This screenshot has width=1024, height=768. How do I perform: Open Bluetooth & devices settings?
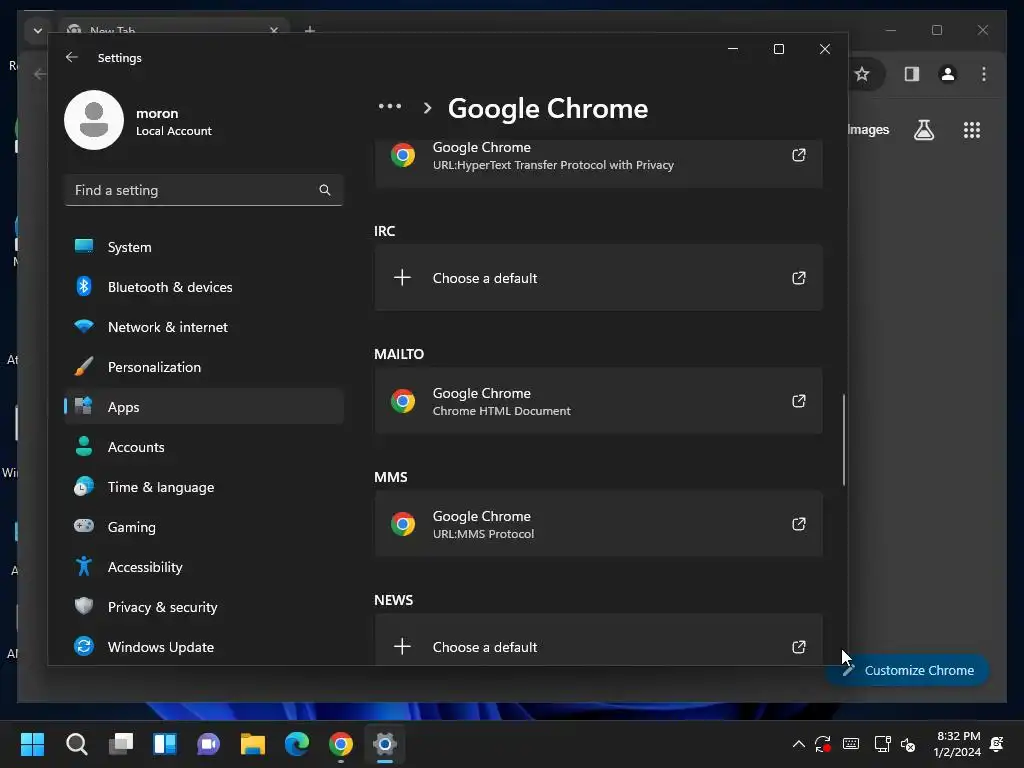pyautogui.click(x=204, y=287)
